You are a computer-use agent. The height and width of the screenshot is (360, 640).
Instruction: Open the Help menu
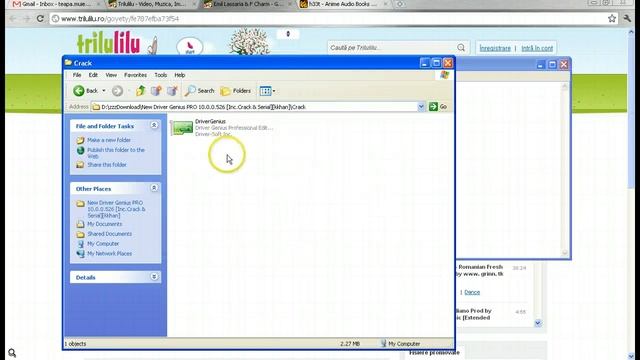180,75
